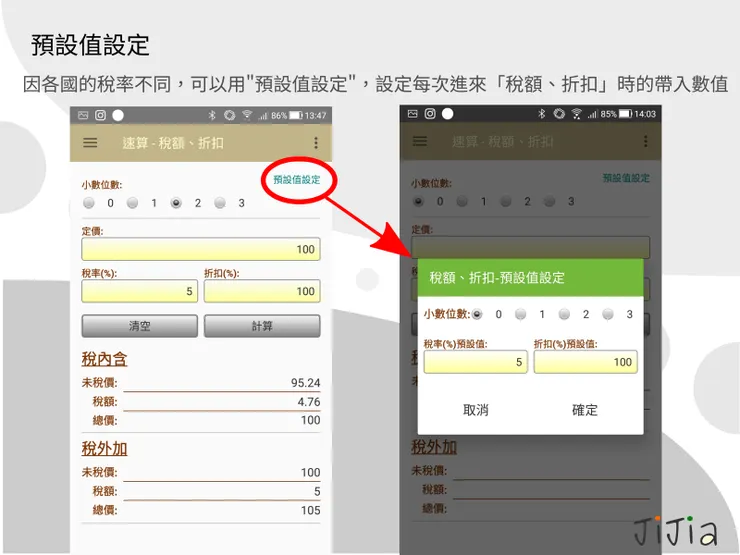Select 0 decimal places in left phone

click(x=89, y=203)
